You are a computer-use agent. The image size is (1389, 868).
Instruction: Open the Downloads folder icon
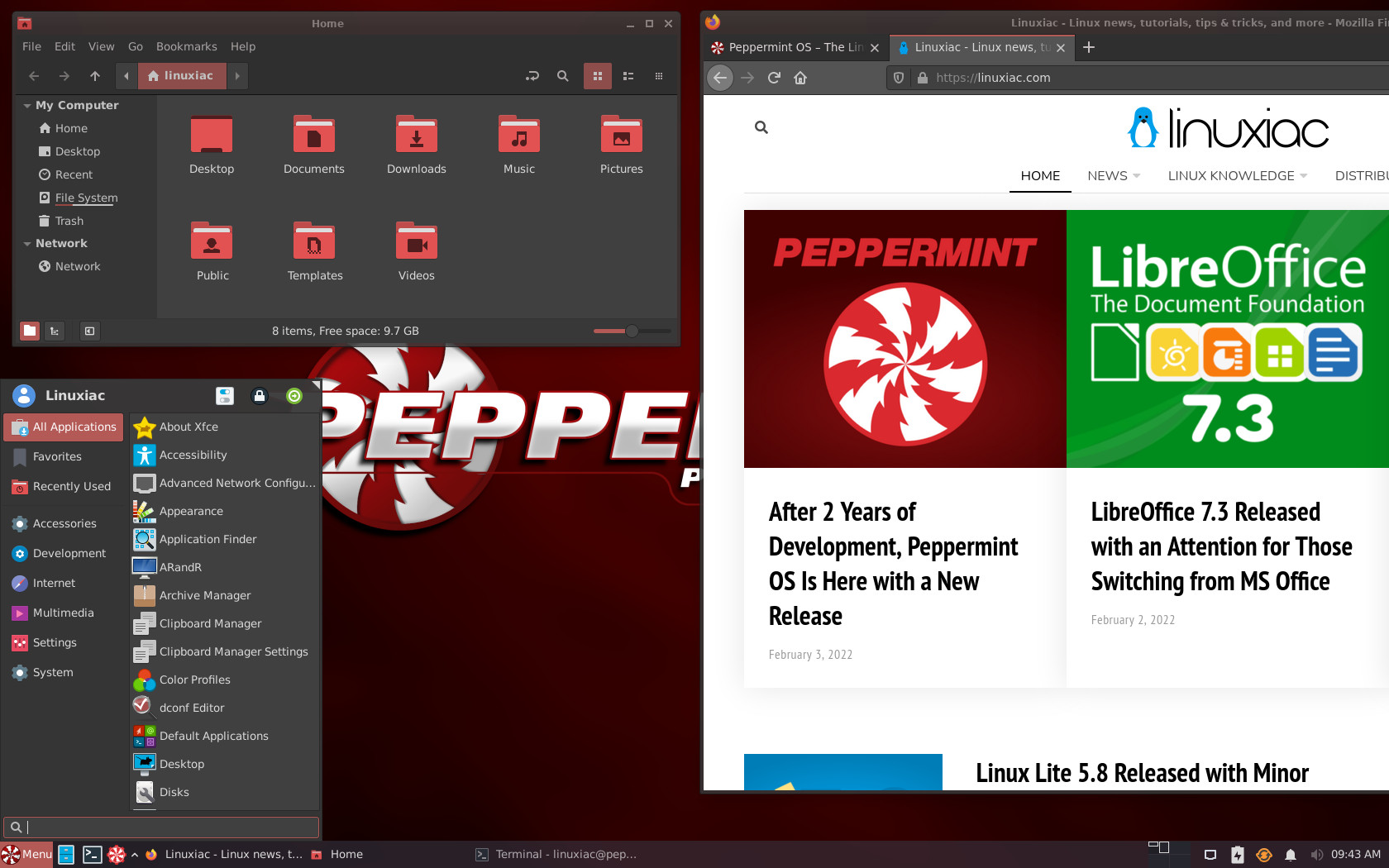pyautogui.click(x=417, y=134)
